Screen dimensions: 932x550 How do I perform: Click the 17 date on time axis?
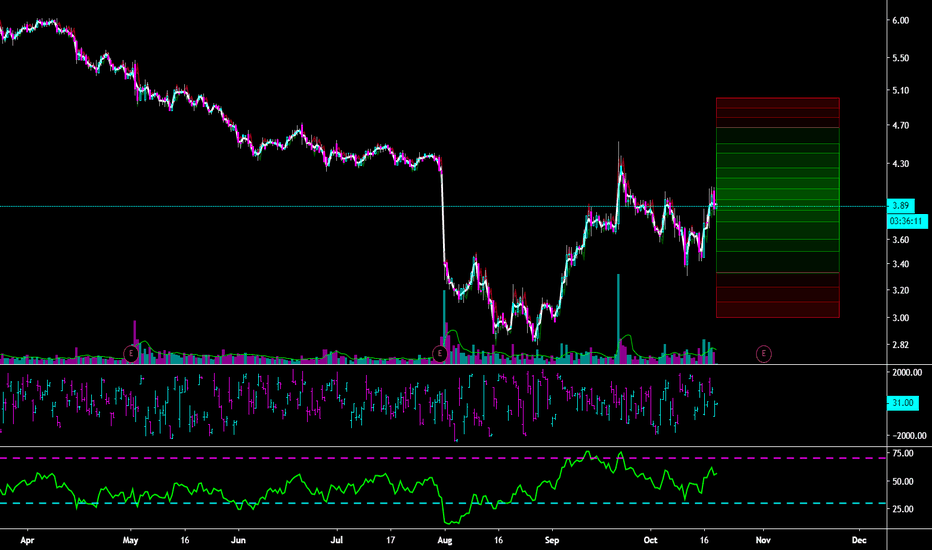pos(391,540)
